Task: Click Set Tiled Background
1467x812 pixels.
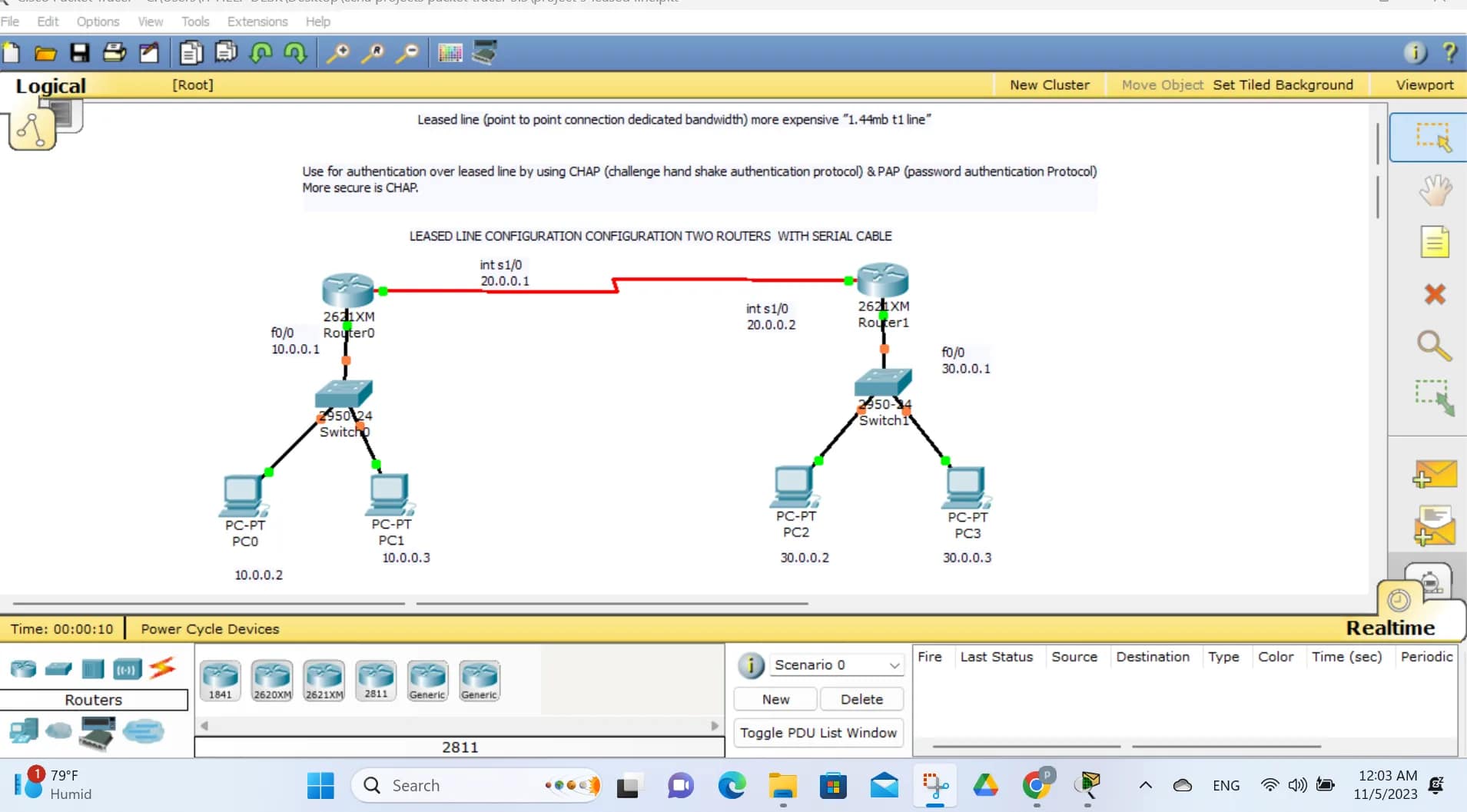Action: point(1282,85)
